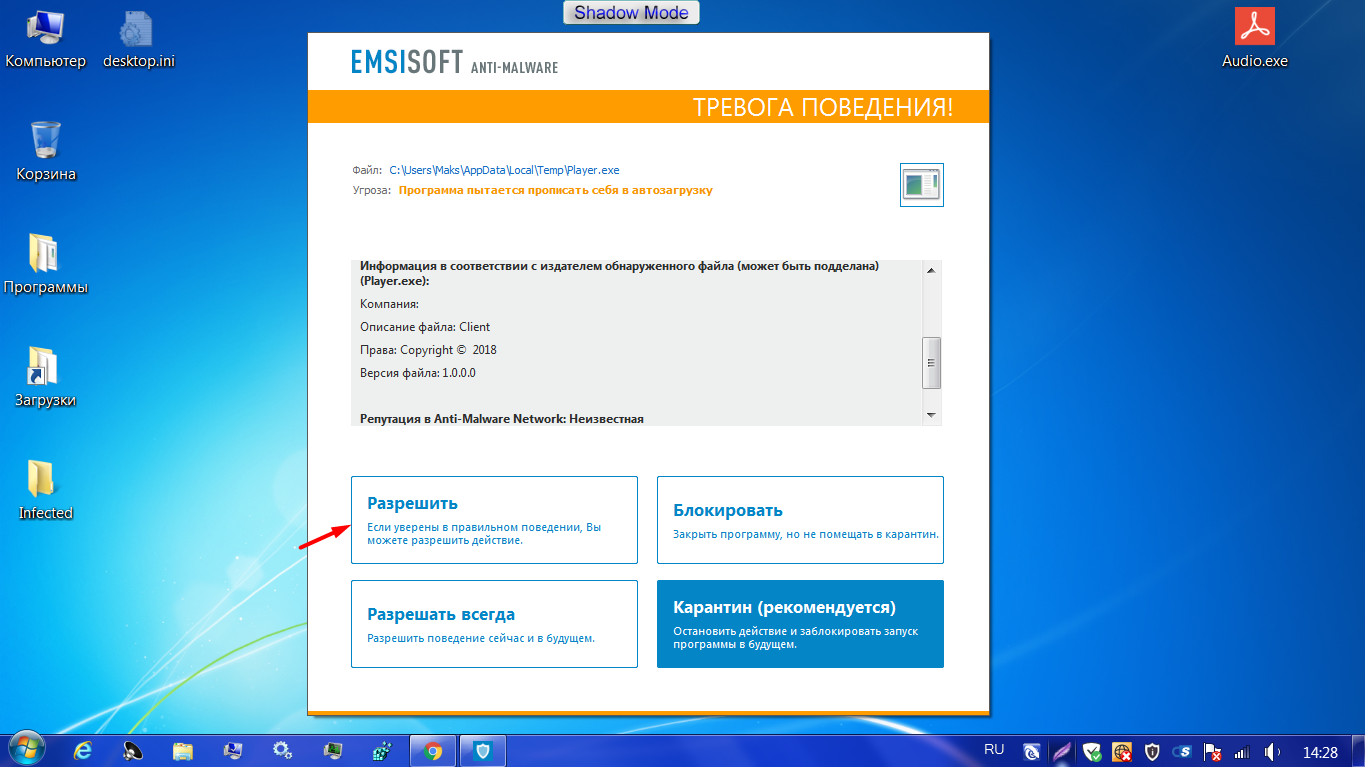
Task: Click the ТРЕВОГА ПОВЕДЕНИЯ! header text
Action: click(823, 108)
